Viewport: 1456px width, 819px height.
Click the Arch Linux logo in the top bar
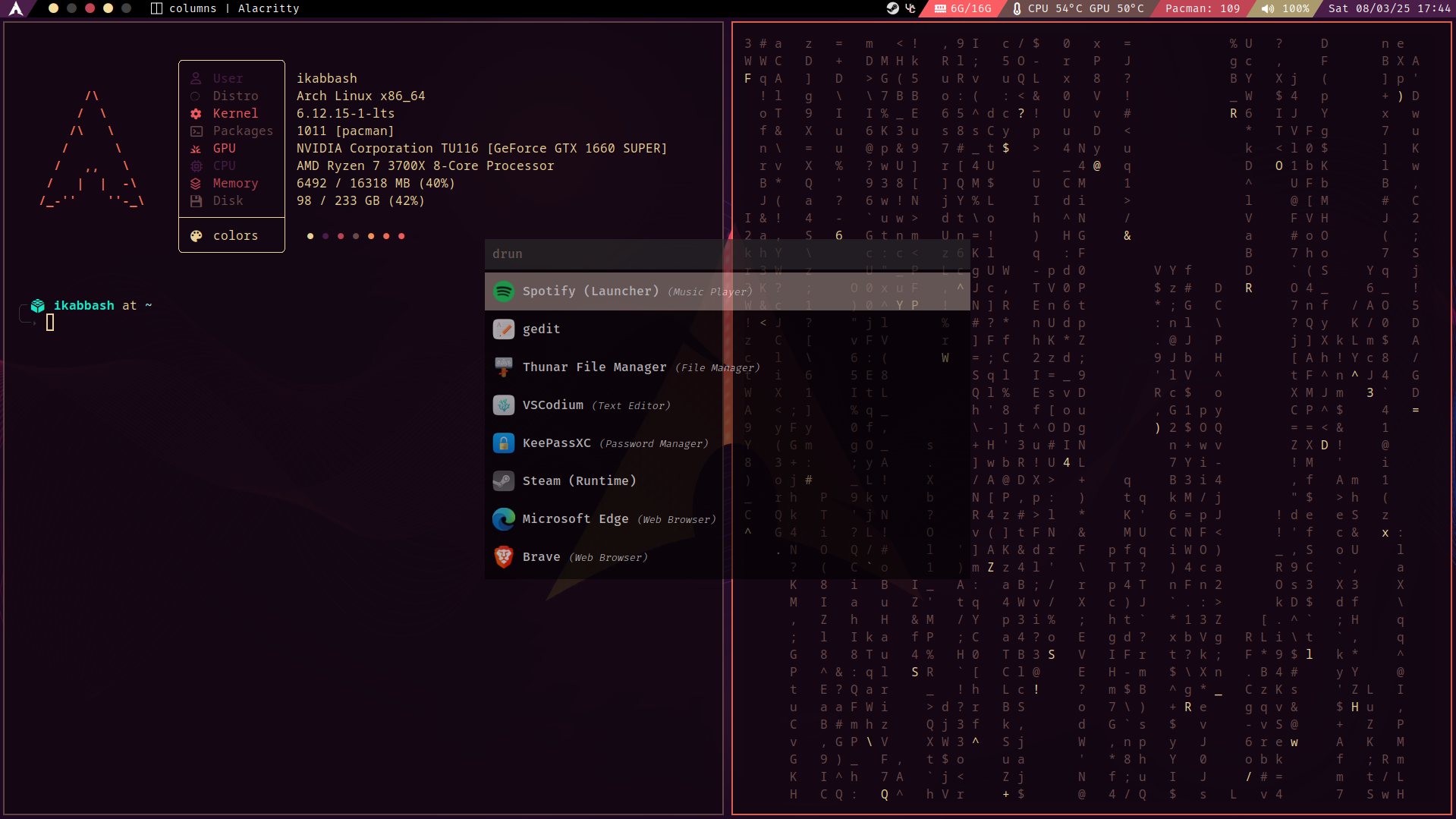click(x=16, y=8)
